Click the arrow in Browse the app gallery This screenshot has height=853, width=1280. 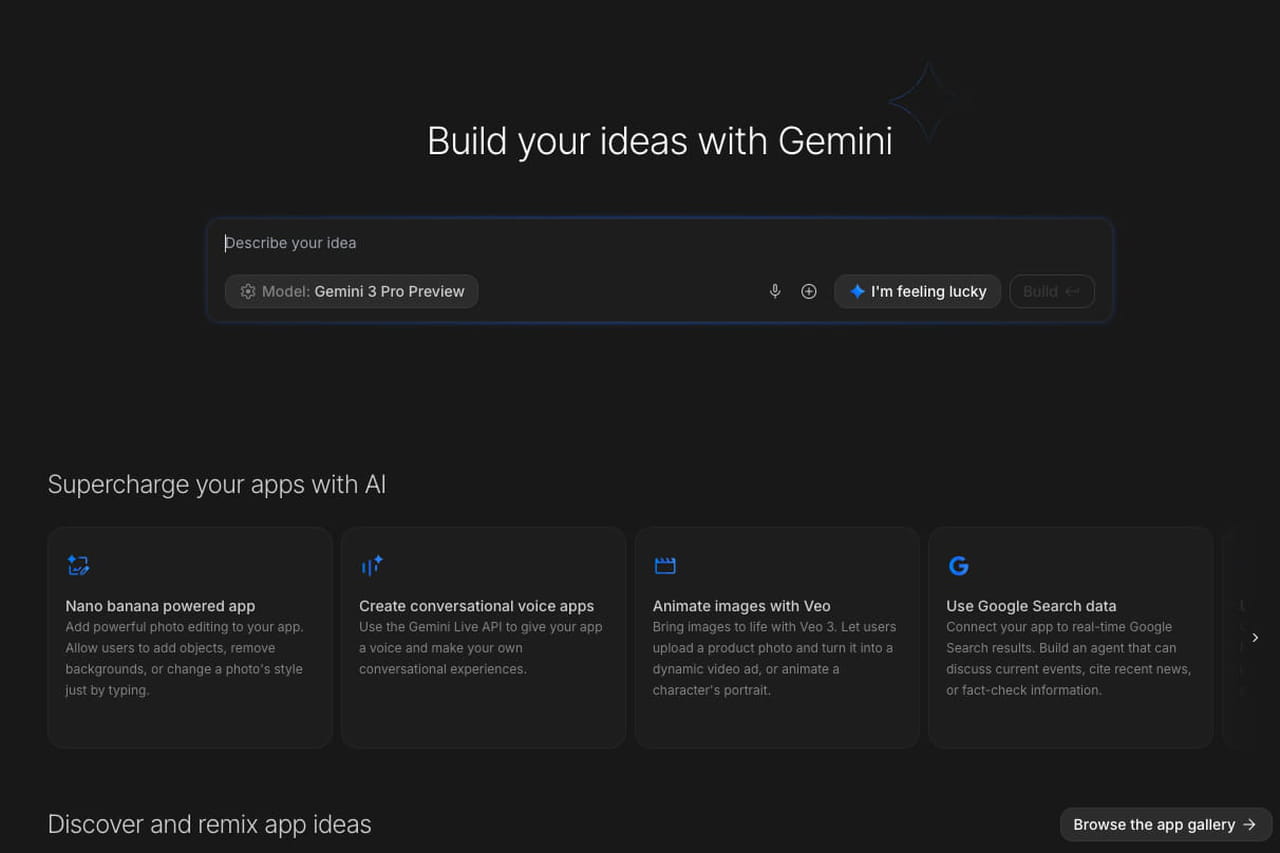[1248, 824]
